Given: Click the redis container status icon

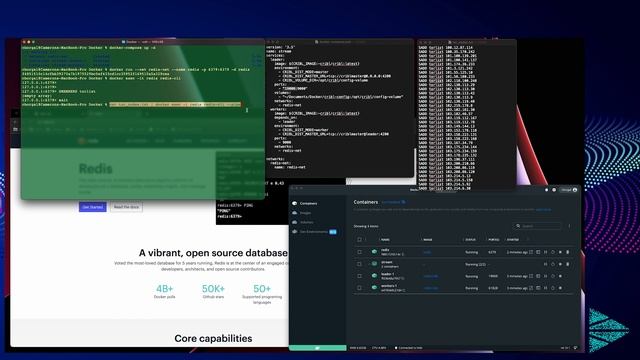Looking at the screenshot, I should click(374, 252).
